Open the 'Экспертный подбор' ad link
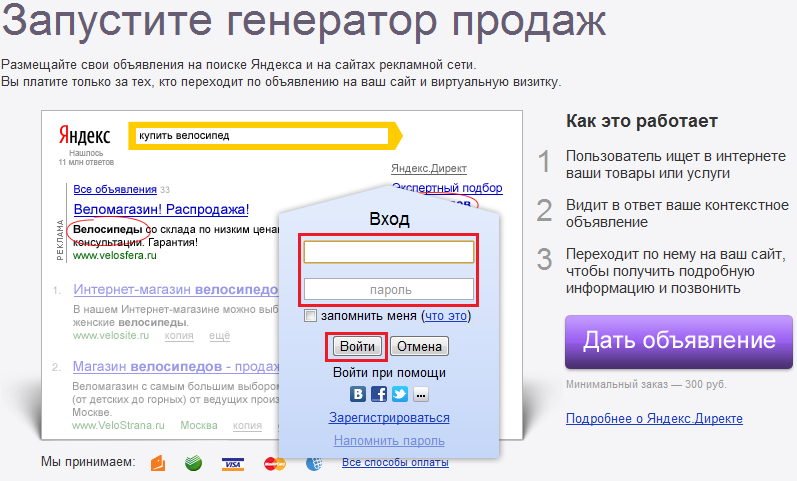 [x=447, y=188]
